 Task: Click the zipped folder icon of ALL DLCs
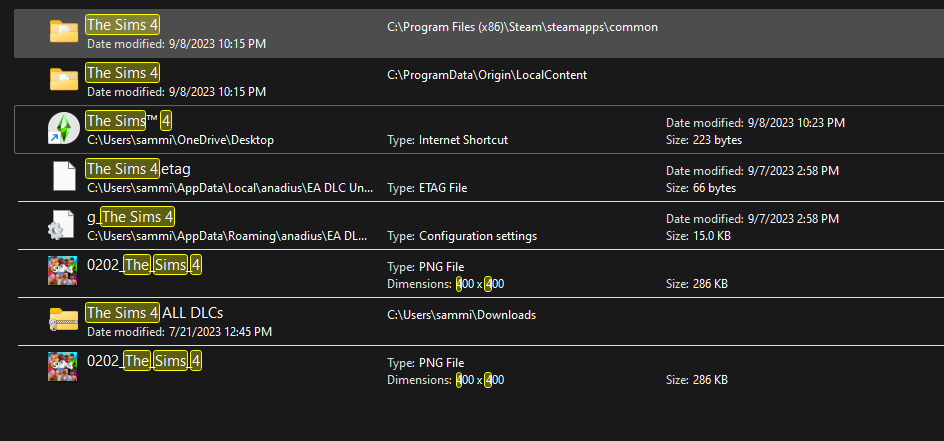click(x=63, y=319)
